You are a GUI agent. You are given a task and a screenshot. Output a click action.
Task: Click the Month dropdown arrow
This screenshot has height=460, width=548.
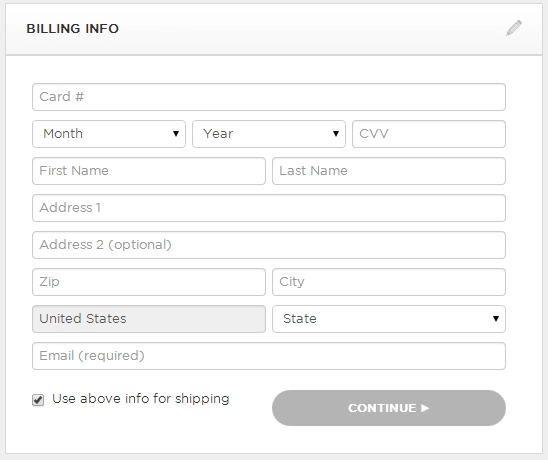[176, 134]
